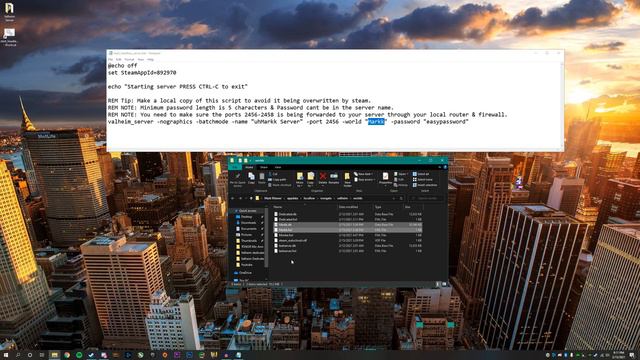Open the File tab in File Explorer
Viewport: 640px width, 360px height.
click(235, 167)
